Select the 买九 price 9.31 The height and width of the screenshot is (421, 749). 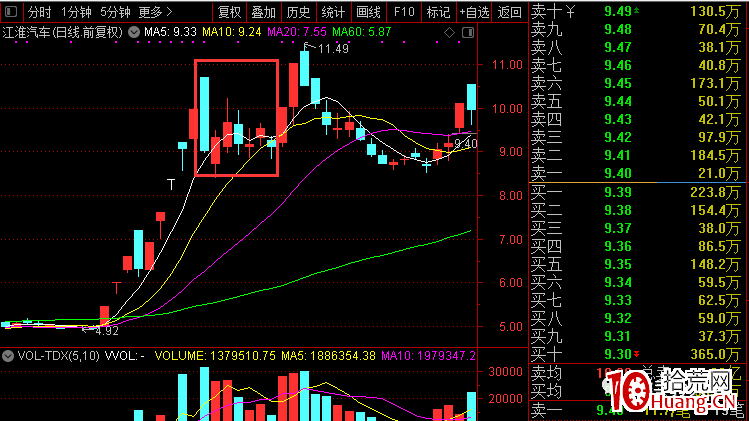point(618,336)
